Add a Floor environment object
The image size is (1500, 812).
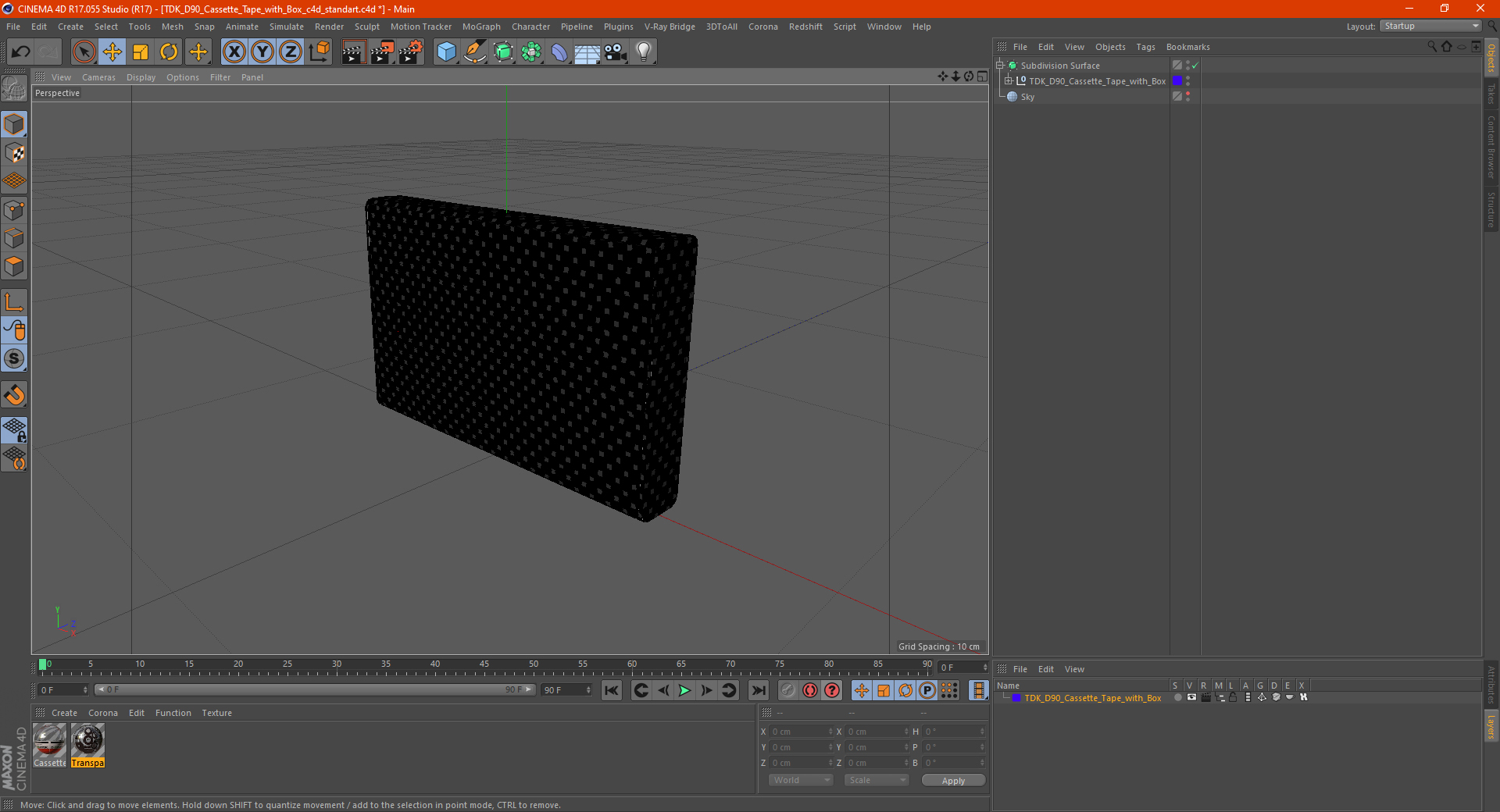(587, 52)
